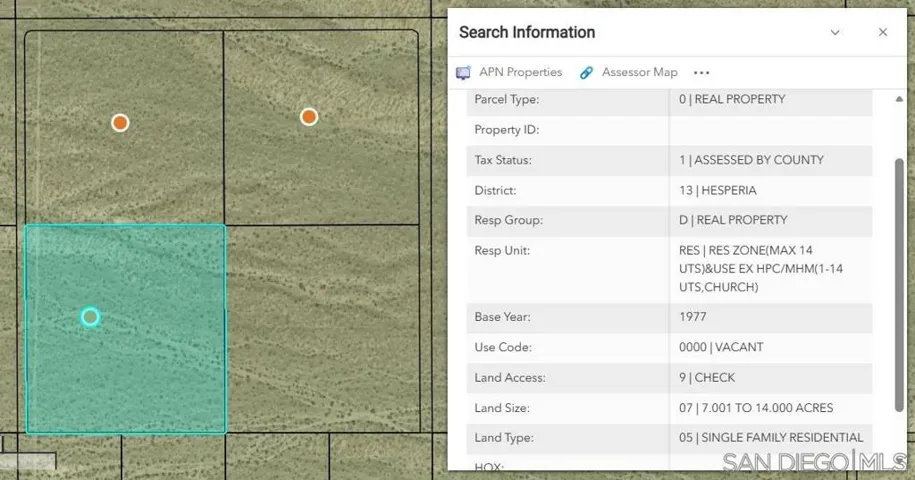Click the Tax Status ASSESSED BY COUNTY value
Image resolution: width=915 pixels, height=480 pixels.
751,160
